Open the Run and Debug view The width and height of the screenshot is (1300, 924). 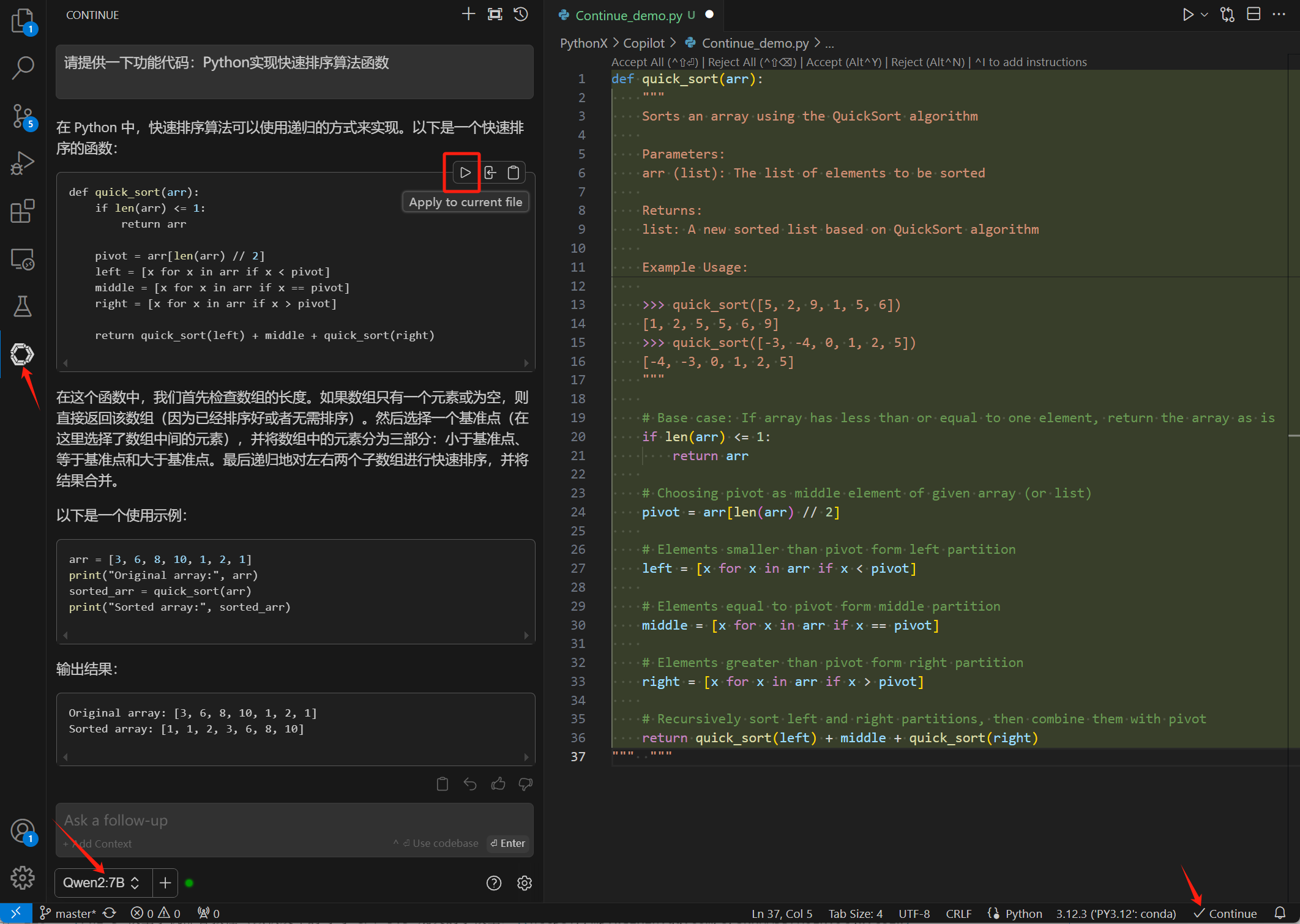tap(23, 163)
